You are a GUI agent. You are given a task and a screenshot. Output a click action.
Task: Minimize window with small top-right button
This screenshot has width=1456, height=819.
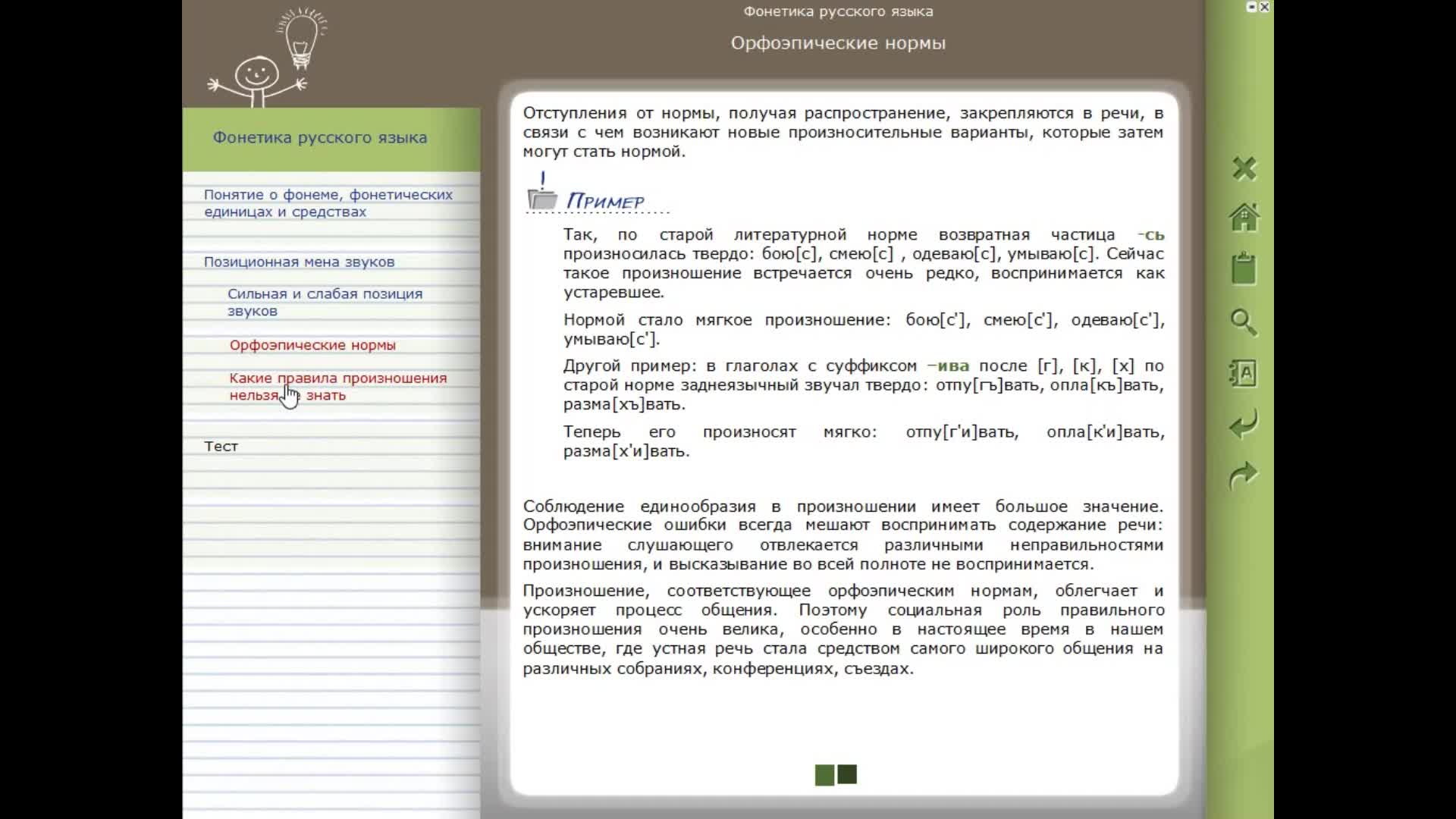click(1251, 7)
